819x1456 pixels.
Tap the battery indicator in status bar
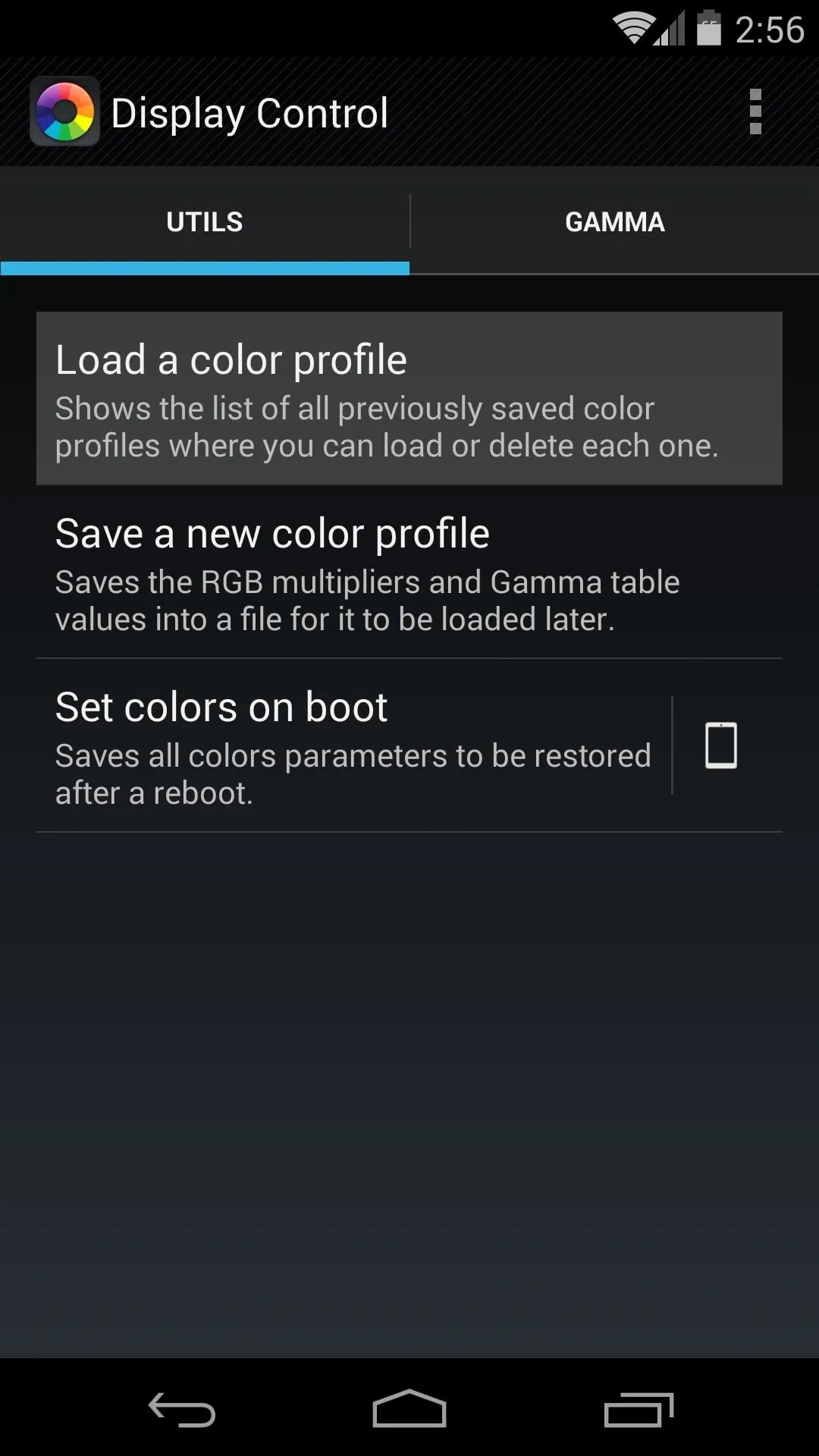point(709,28)
